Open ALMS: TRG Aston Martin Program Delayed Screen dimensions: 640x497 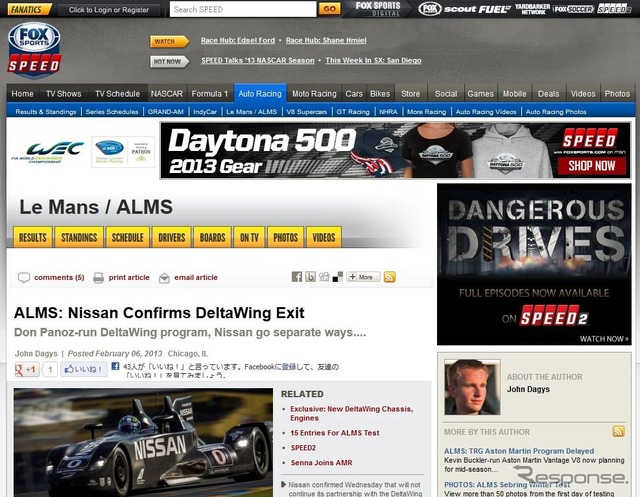(519, 451)
